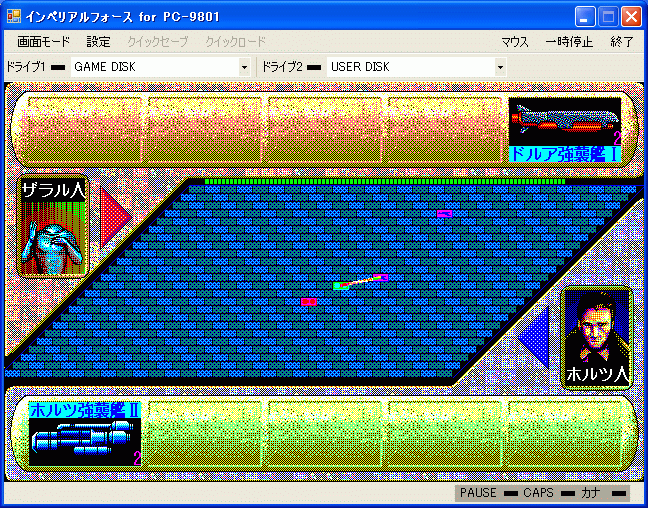Click the app icon in the title bar
This screenshot has height=508, width=648.
tap(14, 16)
